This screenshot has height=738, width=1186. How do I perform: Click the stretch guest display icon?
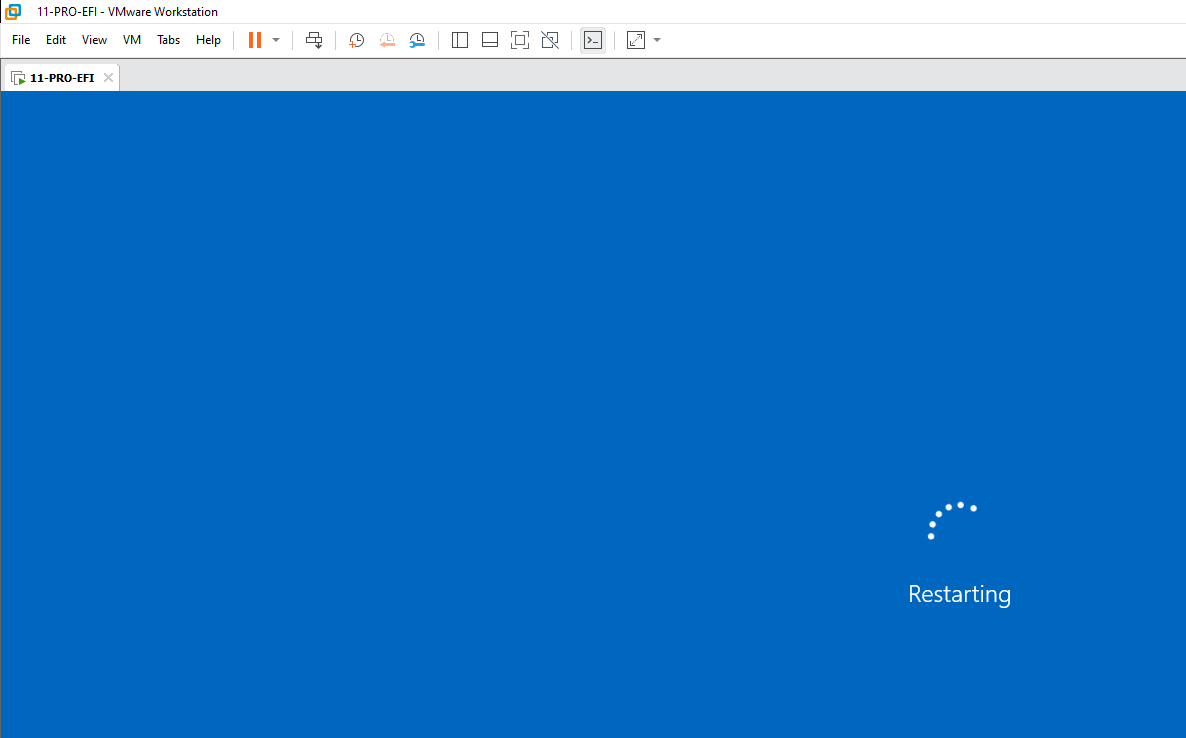[636, 40]
